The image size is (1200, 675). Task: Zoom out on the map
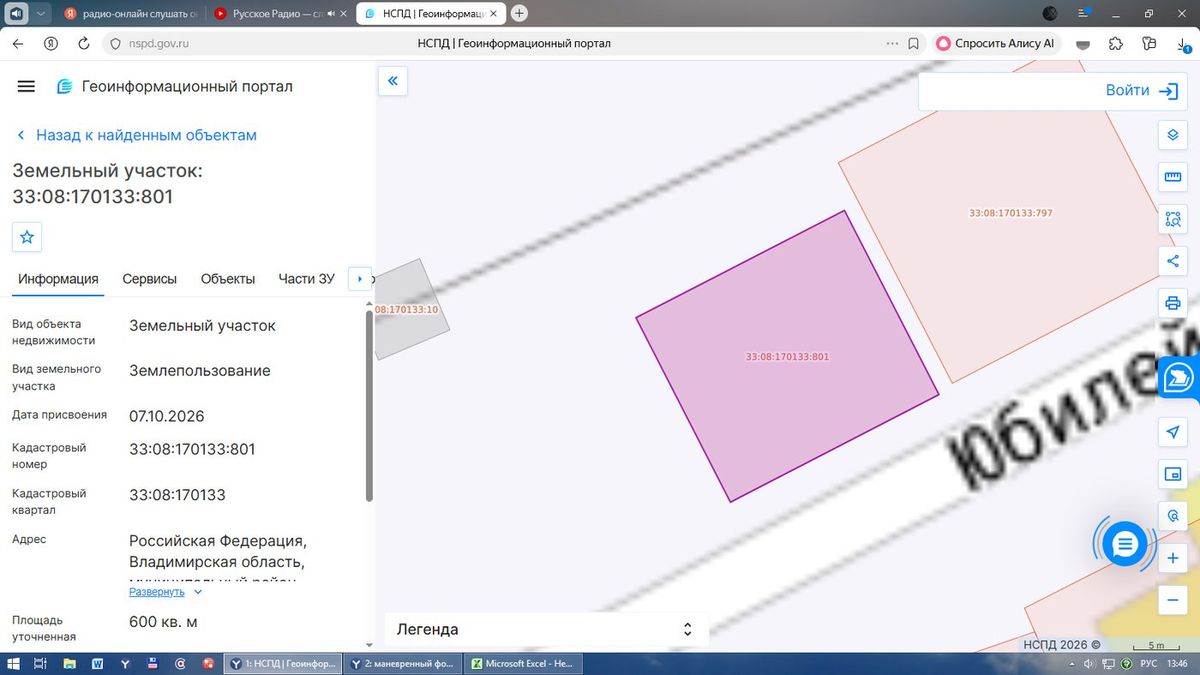point(1173,599)
